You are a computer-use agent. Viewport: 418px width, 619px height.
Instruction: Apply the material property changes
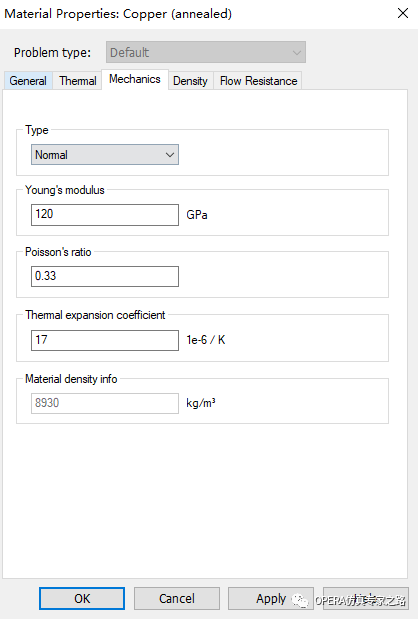[271, 598]
